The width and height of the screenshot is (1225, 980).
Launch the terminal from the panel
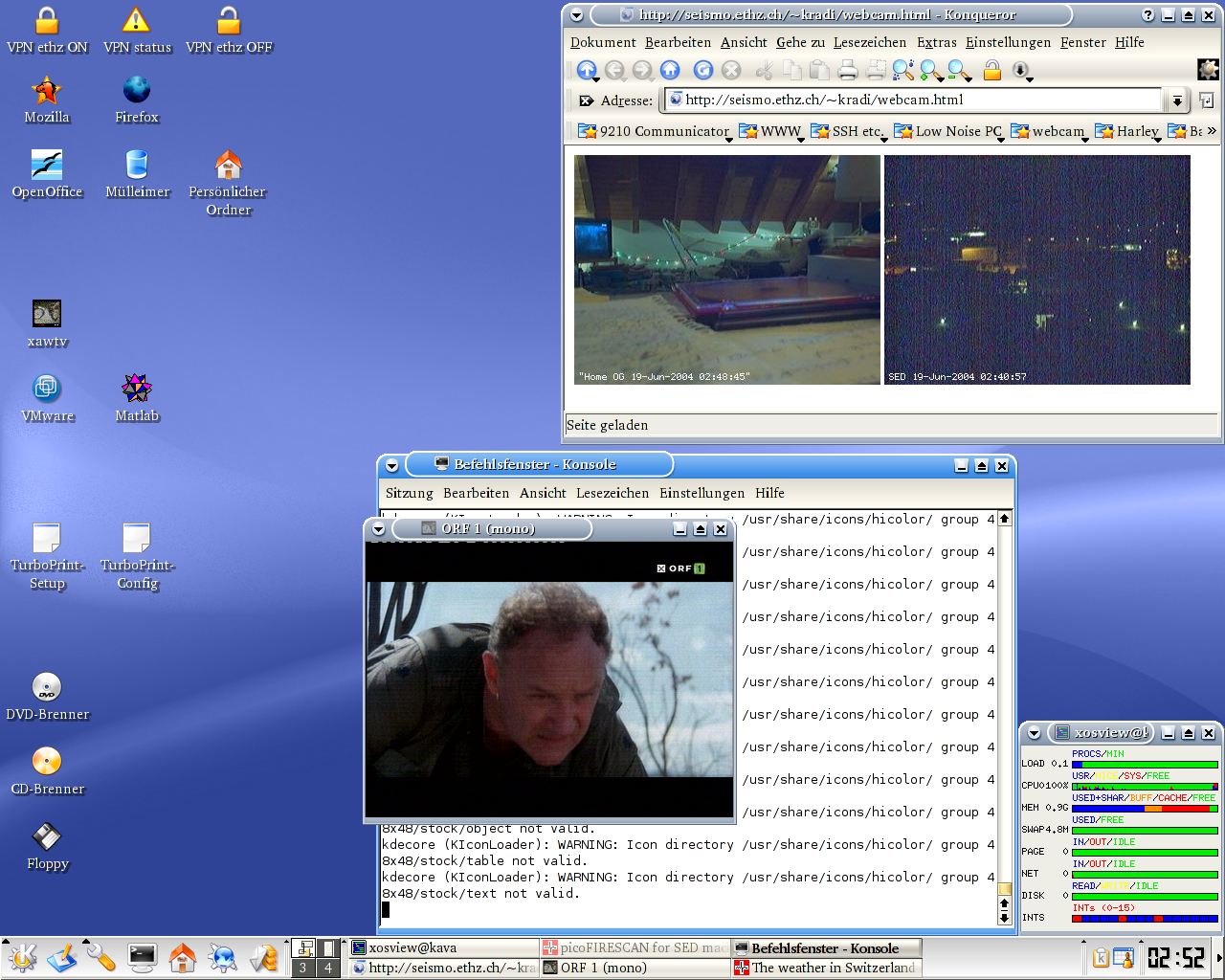[x=143, y=957]
